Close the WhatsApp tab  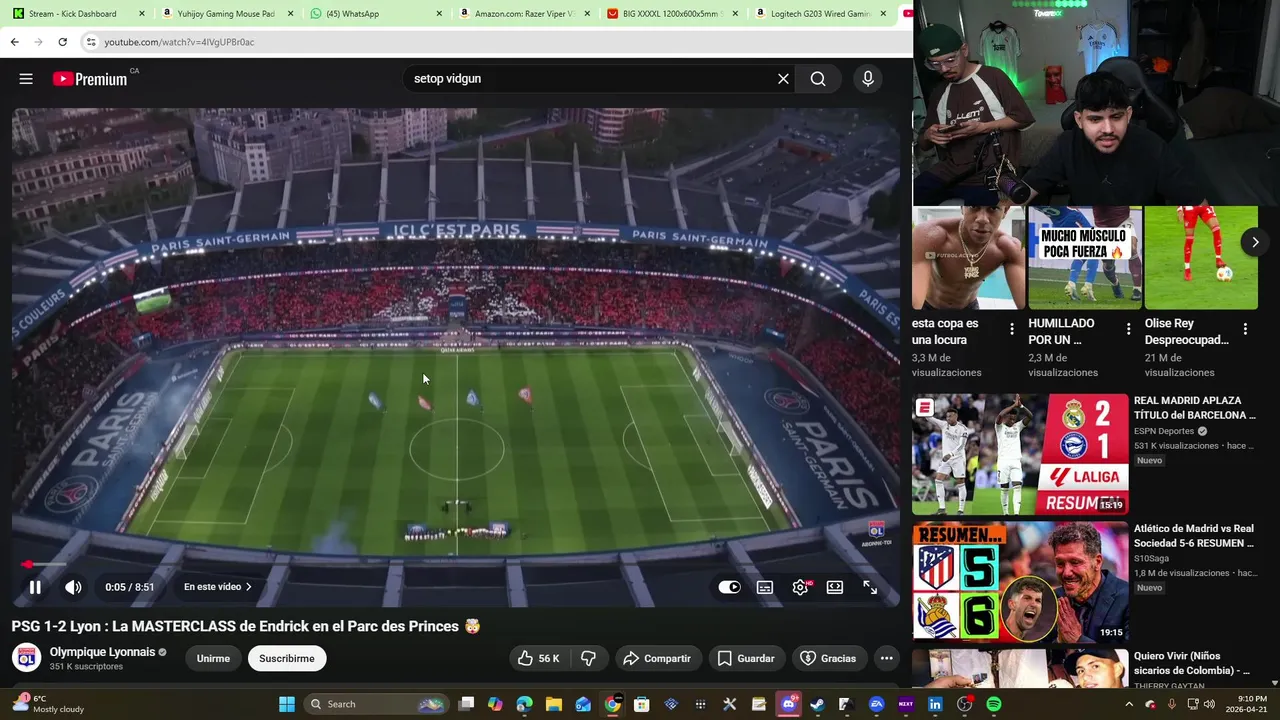pos(439,14)
